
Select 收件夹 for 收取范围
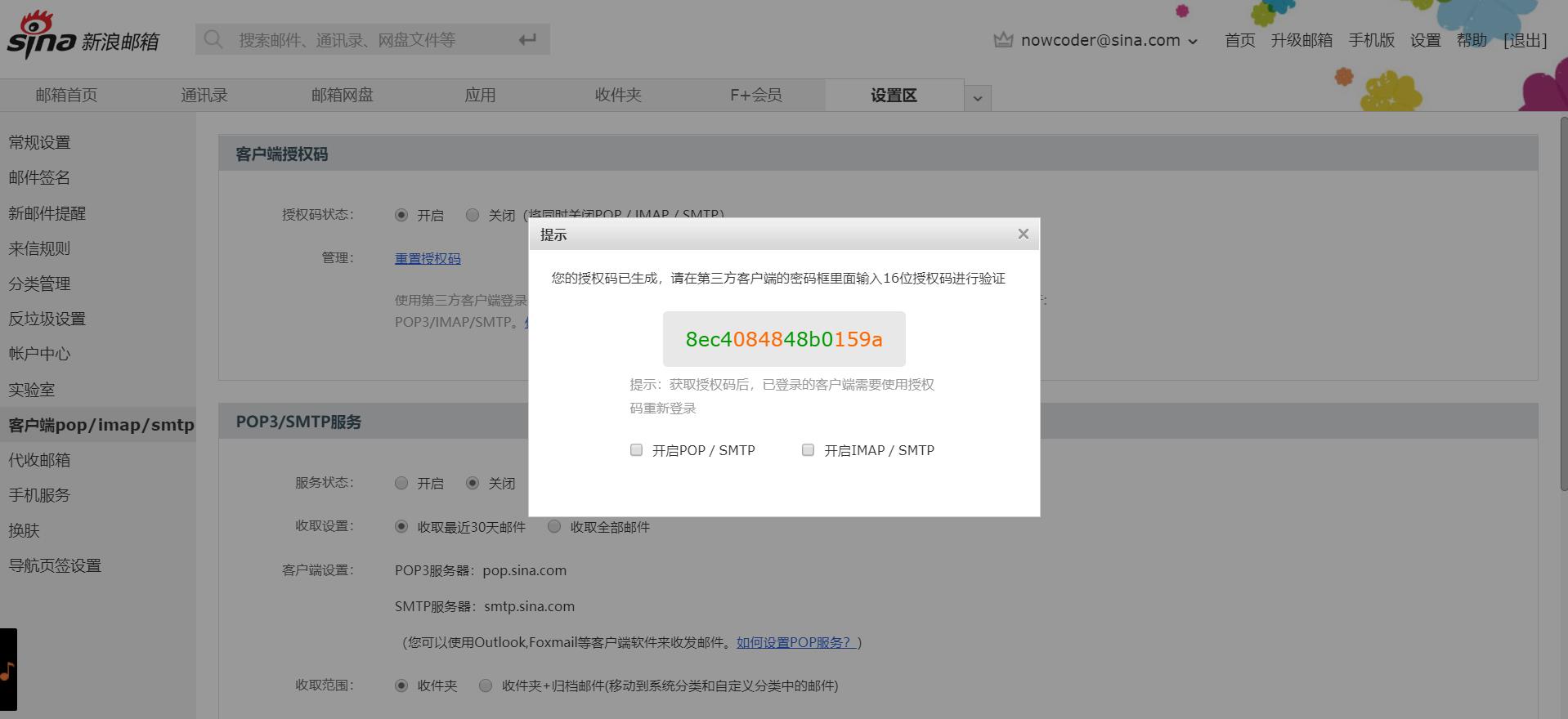pyautogui.click(x=401, y=686)
